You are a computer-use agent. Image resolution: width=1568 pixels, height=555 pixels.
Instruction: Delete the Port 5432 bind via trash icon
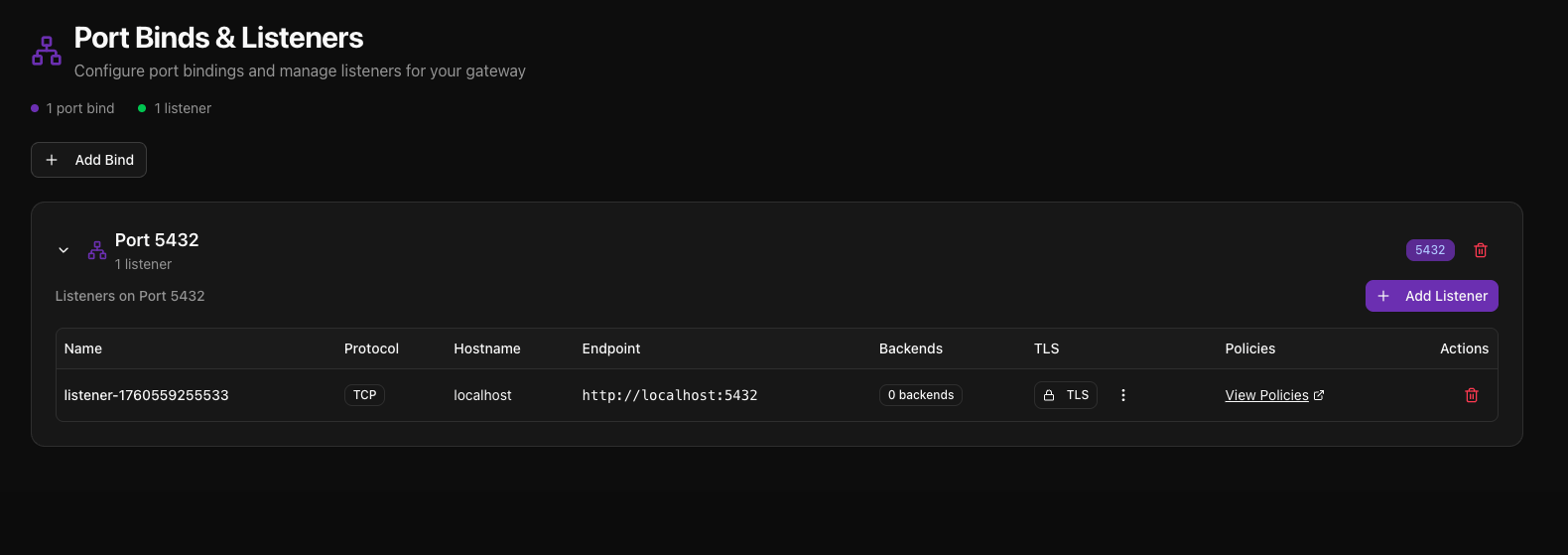pyautogui.click(x=1481, y=250)
